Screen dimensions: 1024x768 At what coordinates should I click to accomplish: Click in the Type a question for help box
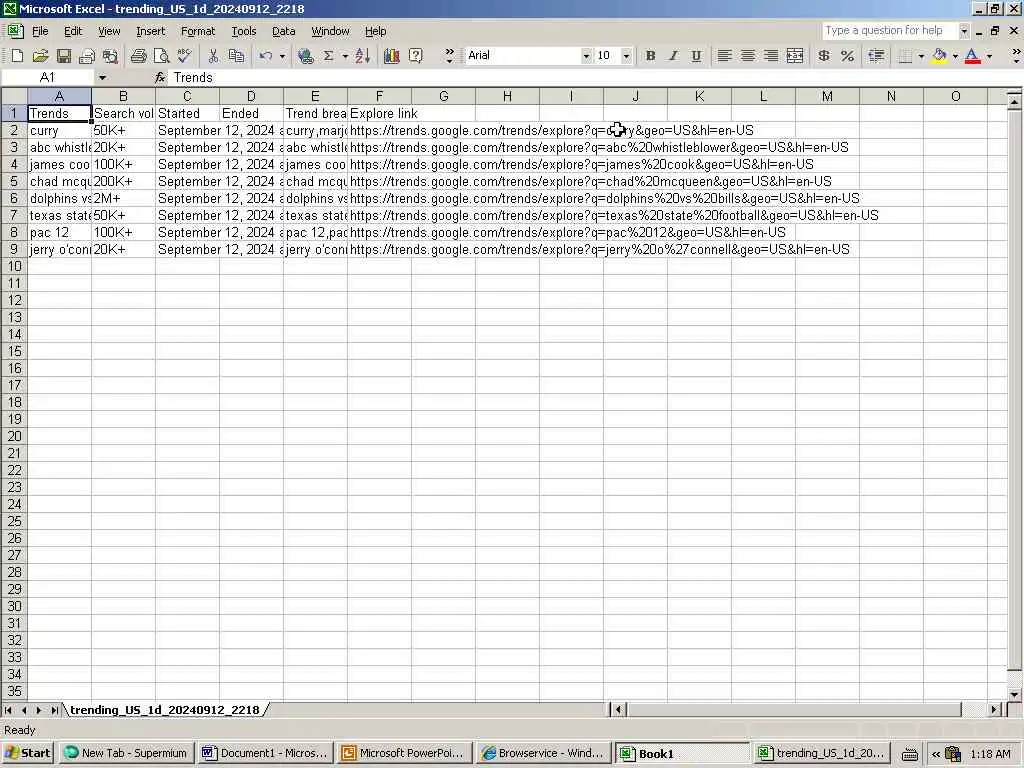(890, 31)
